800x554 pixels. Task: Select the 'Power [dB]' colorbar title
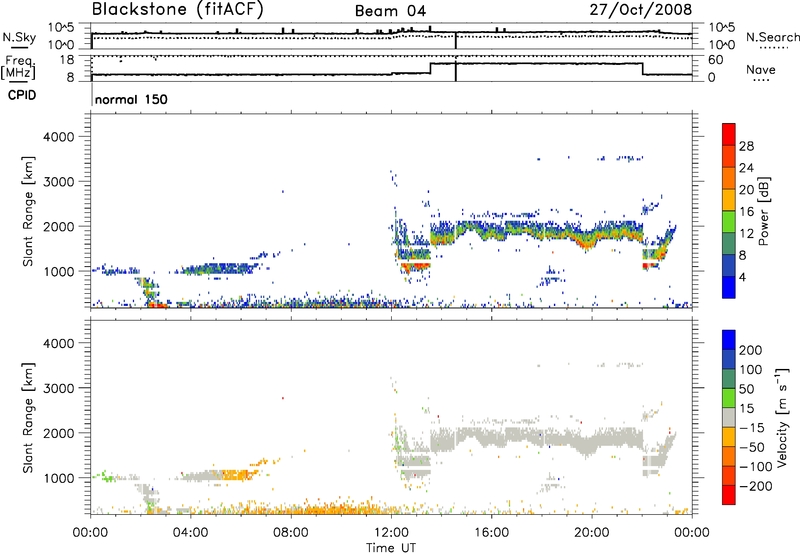764,211
